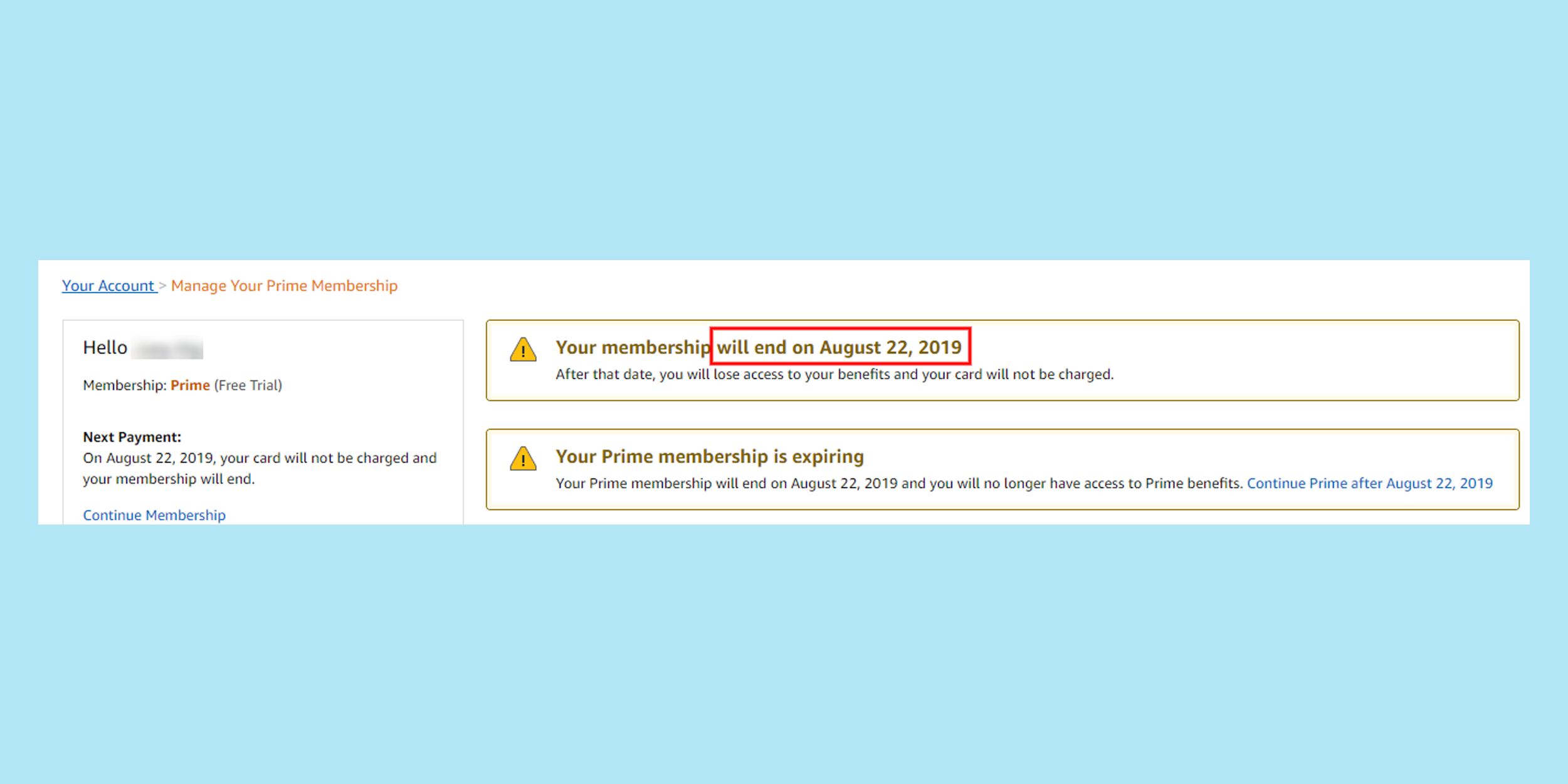Image resolution: width=1568 pixels, height=784 pixels.
Task: Click the blurred username after Hello
Action: click(169, 348)
